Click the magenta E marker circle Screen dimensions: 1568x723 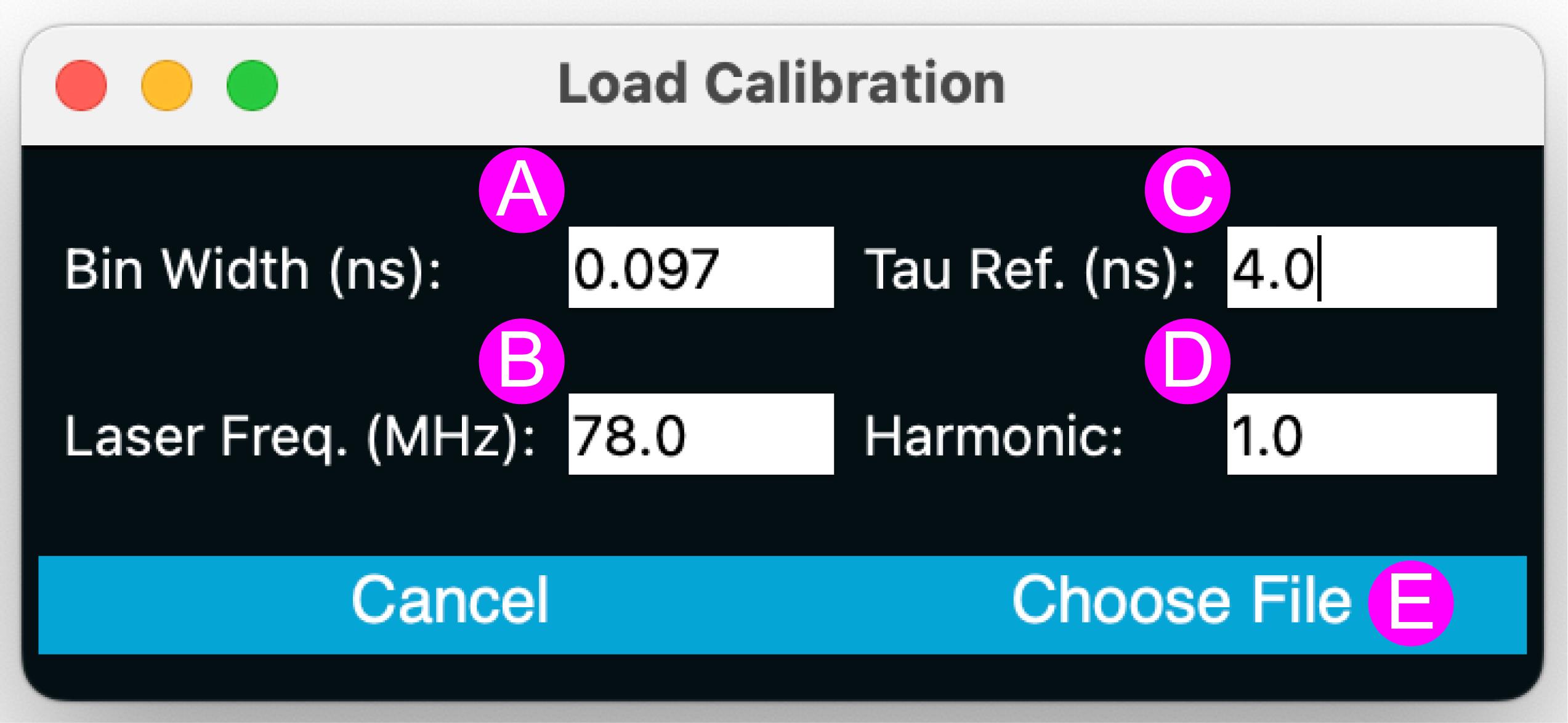(x=1411, y=603)
